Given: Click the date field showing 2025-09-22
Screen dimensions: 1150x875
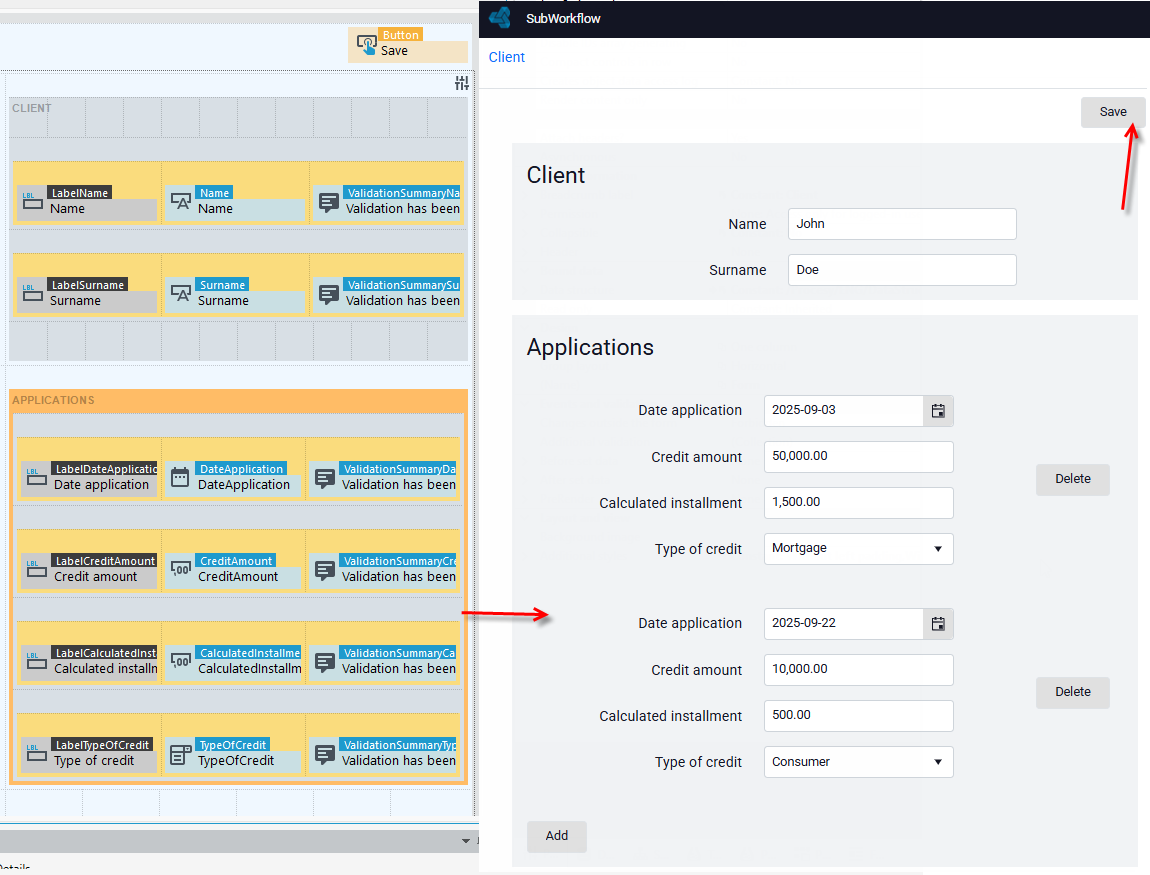Looking at the screenshot, I should pos(843,623).
